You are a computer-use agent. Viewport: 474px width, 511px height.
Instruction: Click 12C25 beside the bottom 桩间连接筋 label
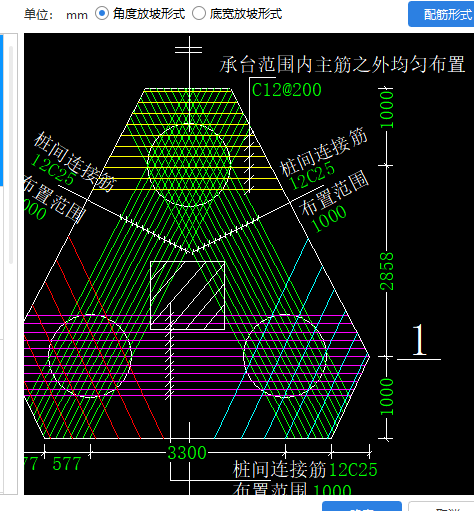[353, 470]
